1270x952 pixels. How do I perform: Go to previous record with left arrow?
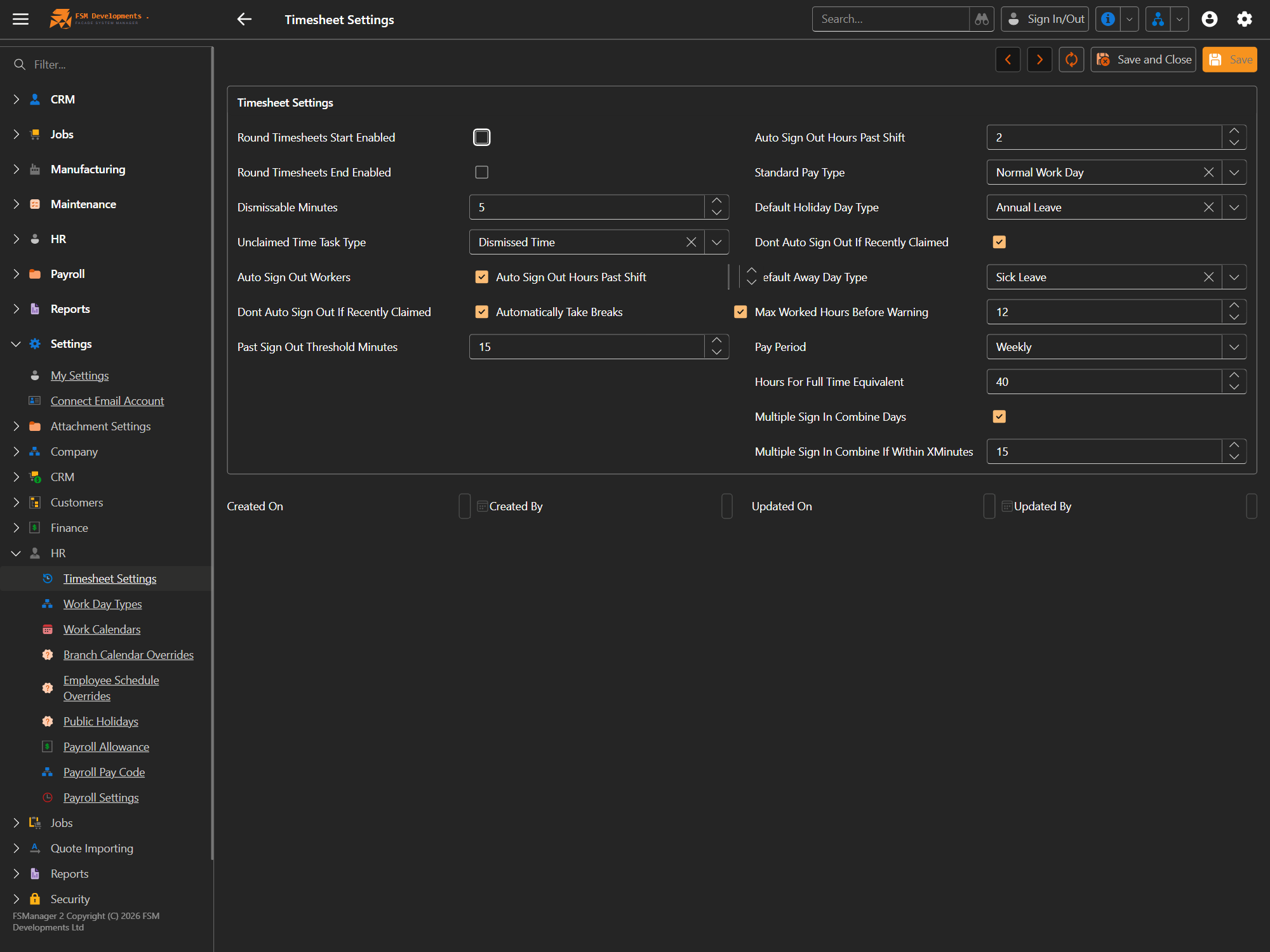pos(1008,60)
